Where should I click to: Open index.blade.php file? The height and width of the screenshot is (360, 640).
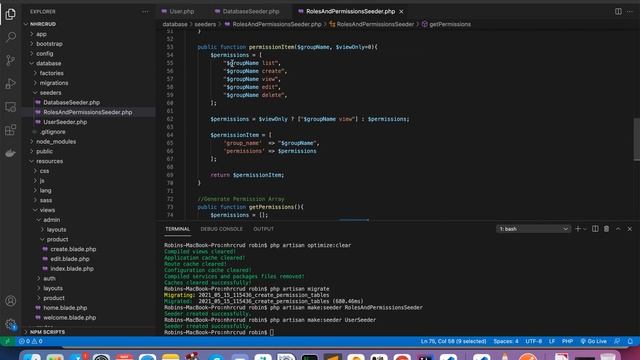(72, 269)
